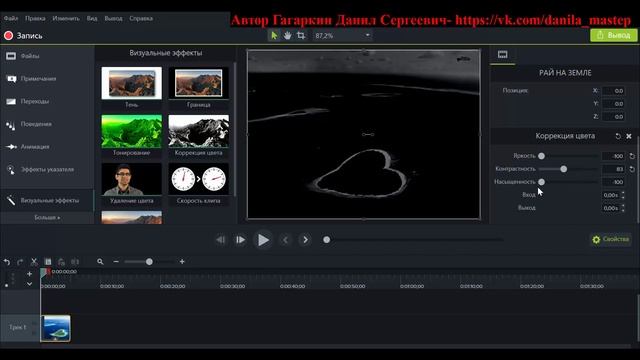Paste in timeline toolbar
This screenshot has width=640, height=360.
61,262
